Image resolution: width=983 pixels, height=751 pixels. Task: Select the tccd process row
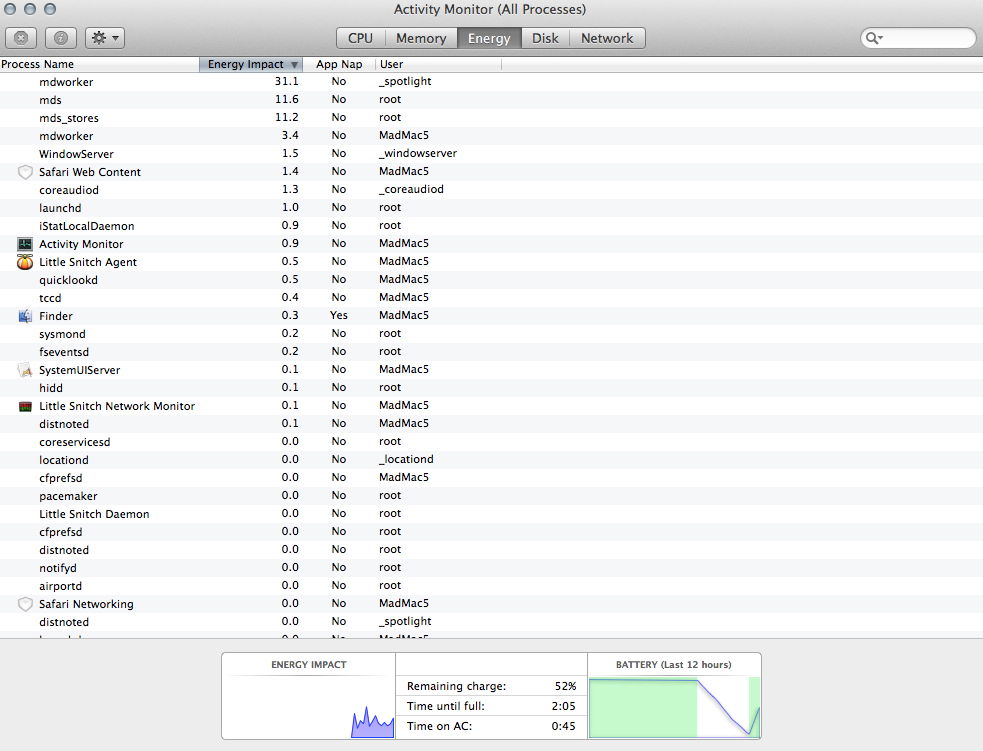pyautogui.click(x=492, y=298)
